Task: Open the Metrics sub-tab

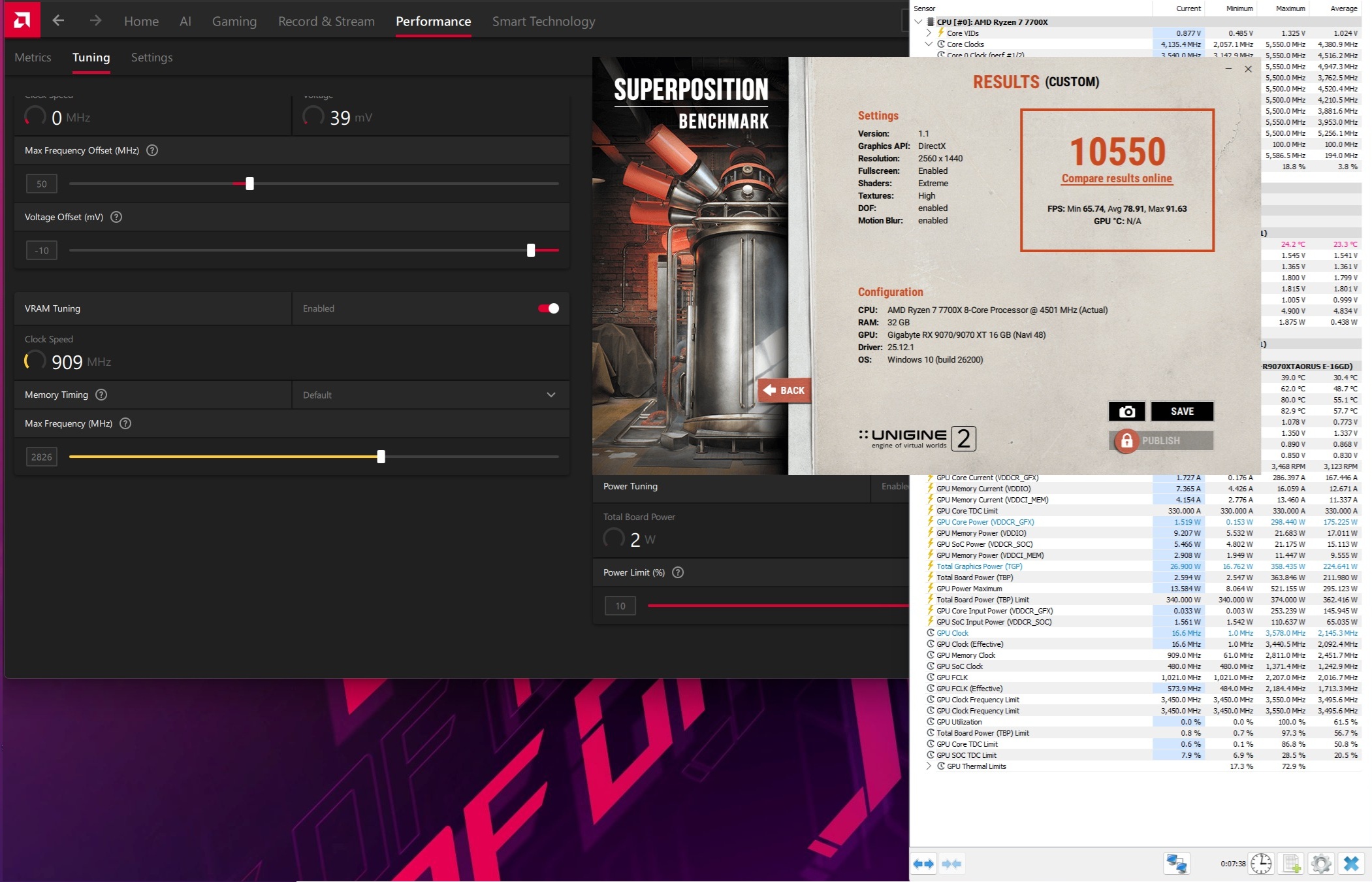Action: click(x=33, y=57)
